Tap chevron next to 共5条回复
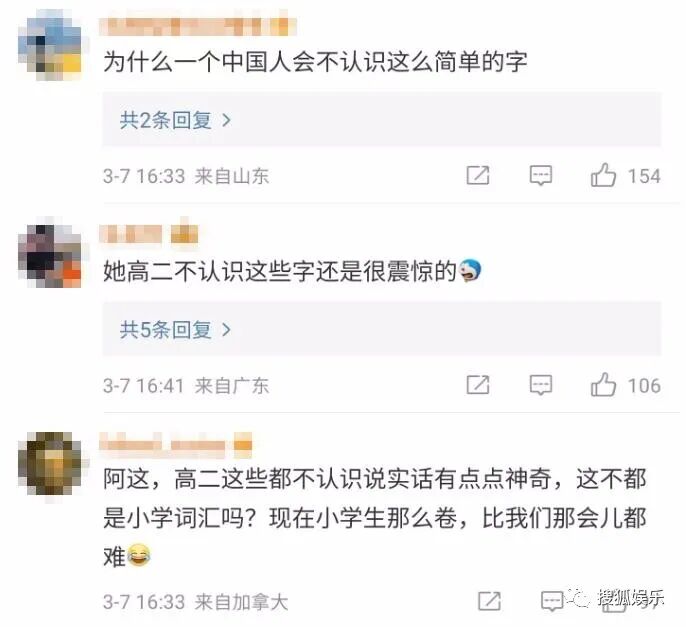This screenshot has height=627, width=686. (x=226, y=329)
